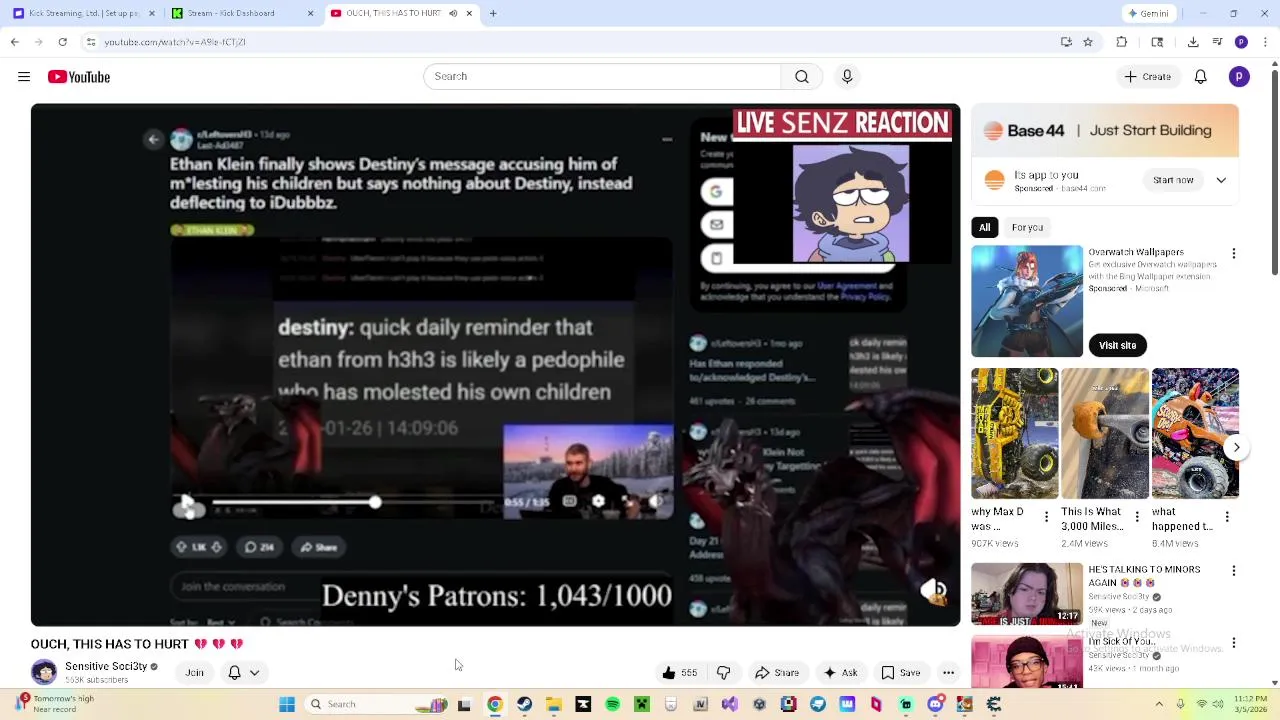Image resolution: width=1280 pixels, height=720 pixels.
Task: Open Chrome downloads icon
Action: click(1193, 42)
